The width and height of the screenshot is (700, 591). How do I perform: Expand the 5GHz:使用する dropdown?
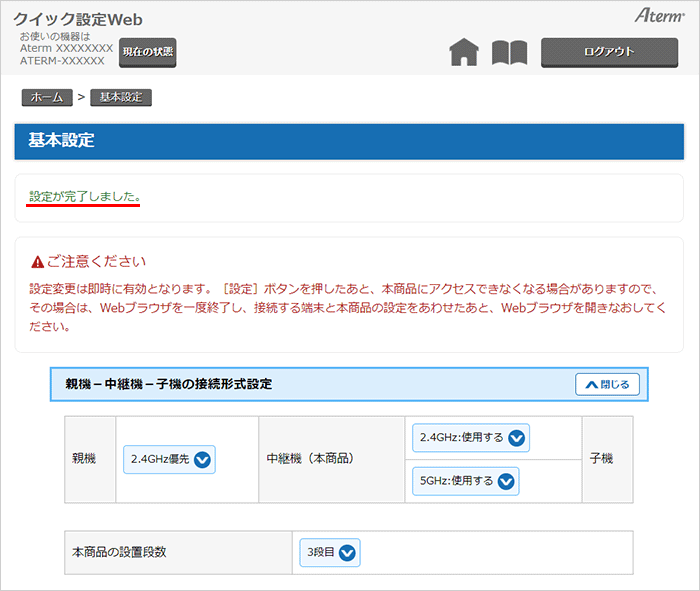[x=465, y=481]
